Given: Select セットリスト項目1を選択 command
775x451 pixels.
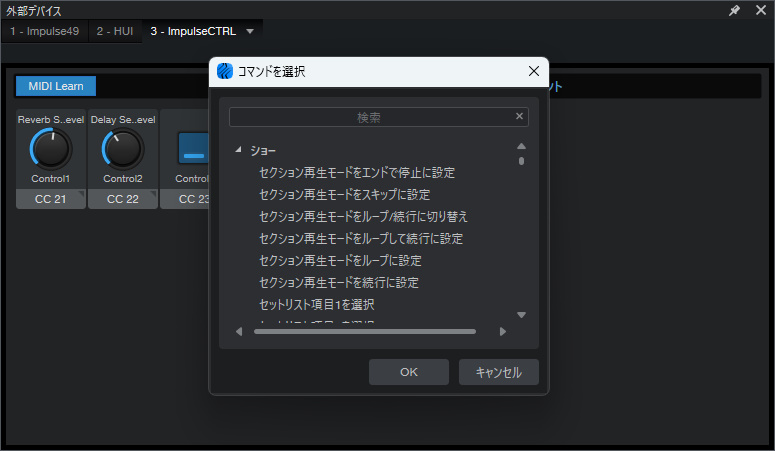Looking at the screenshot, I should [x=316, y=304].
